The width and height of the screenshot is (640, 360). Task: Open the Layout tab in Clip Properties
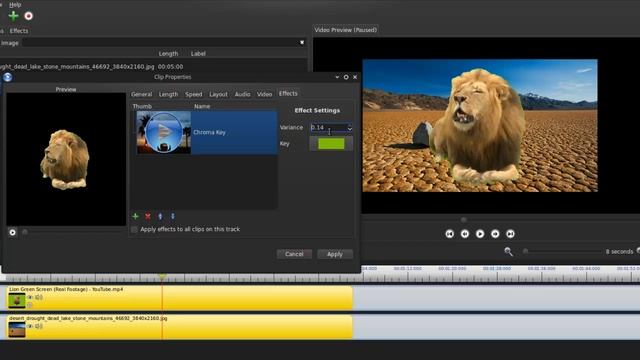point(218,94)
